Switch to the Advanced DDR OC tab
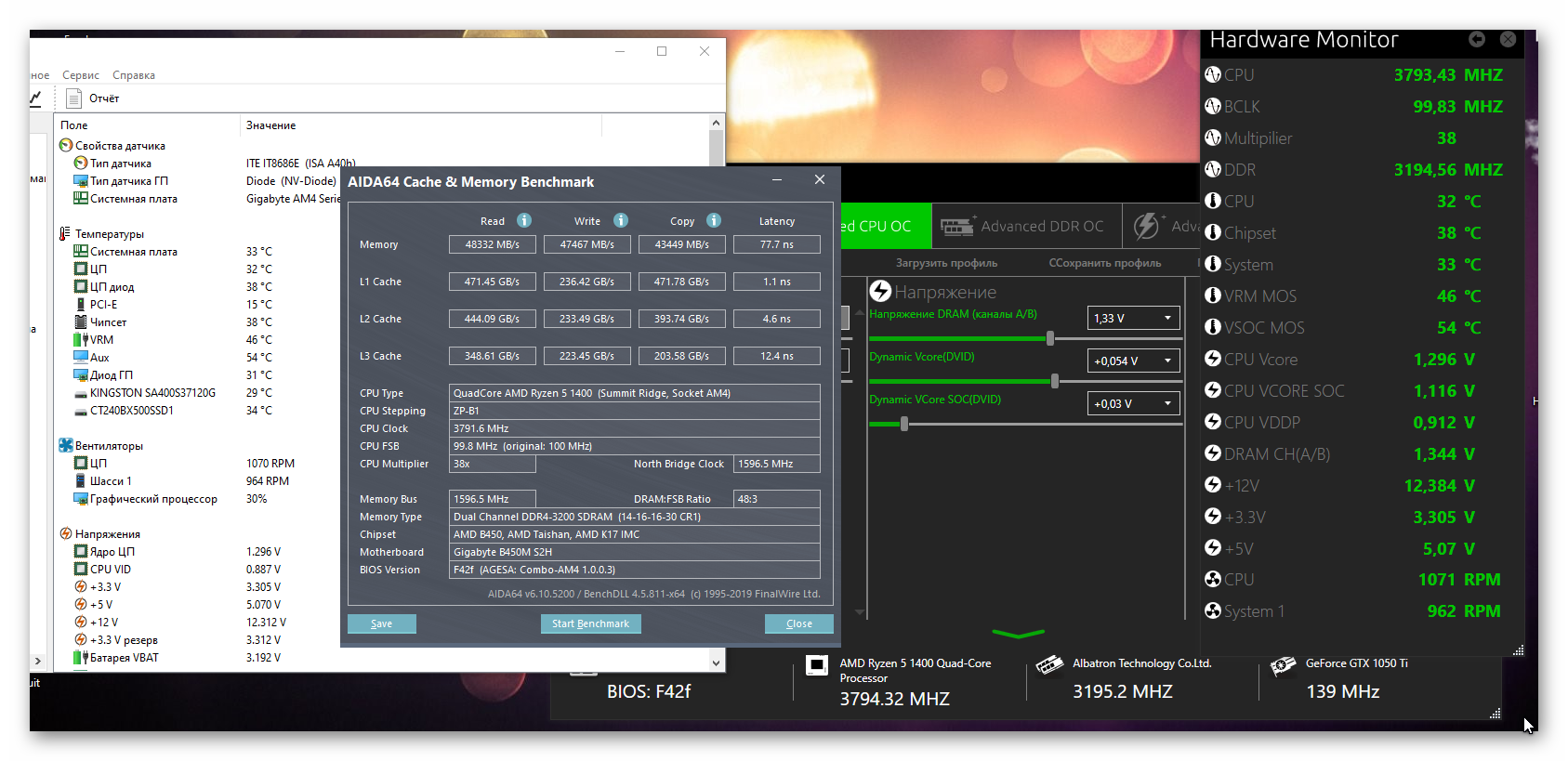 pyautogui.click(x=1026, y=226)
